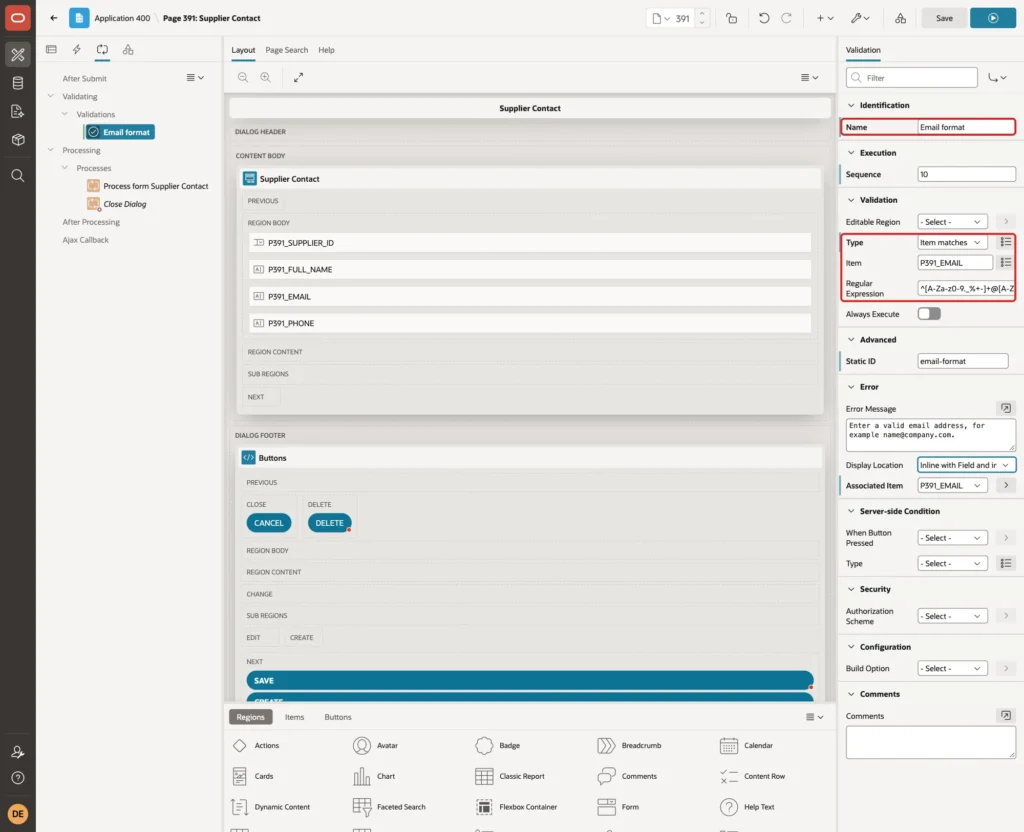Screen dimensions: 1024x832
Task: Open Authorization Scheme dropdown
Action: [952, 616]
